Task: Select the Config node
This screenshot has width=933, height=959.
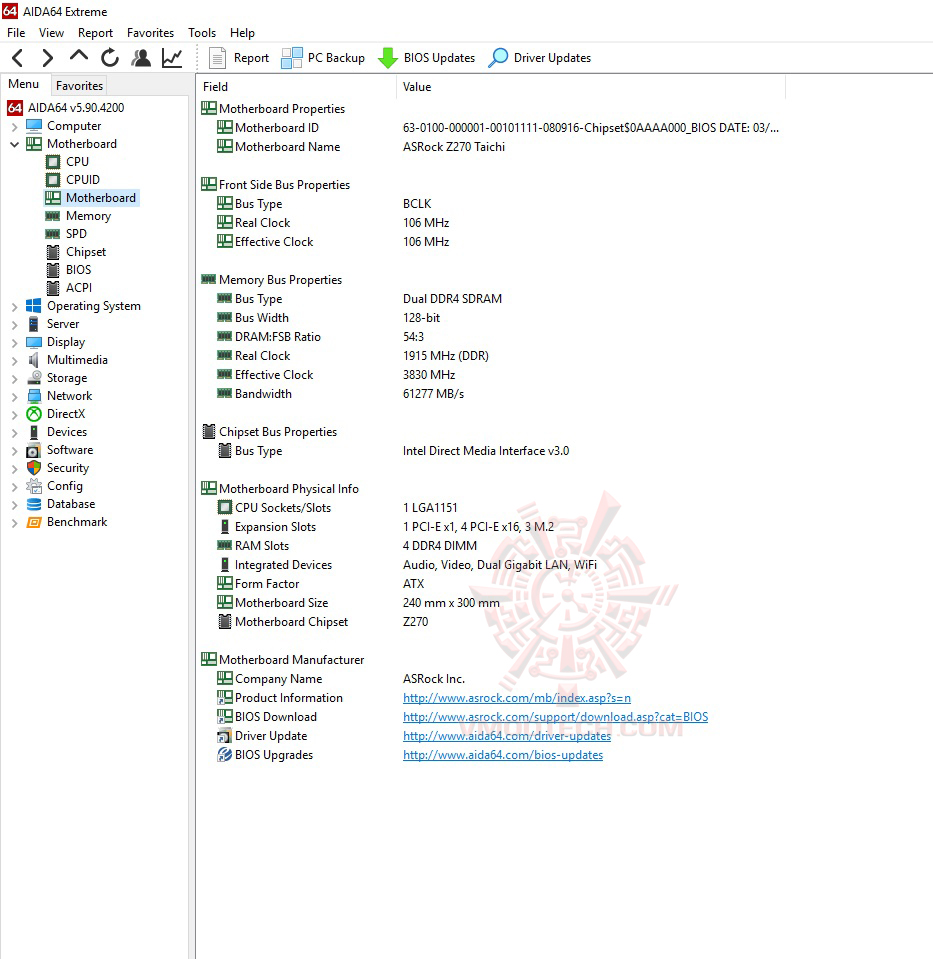Action: coord(54,486)
